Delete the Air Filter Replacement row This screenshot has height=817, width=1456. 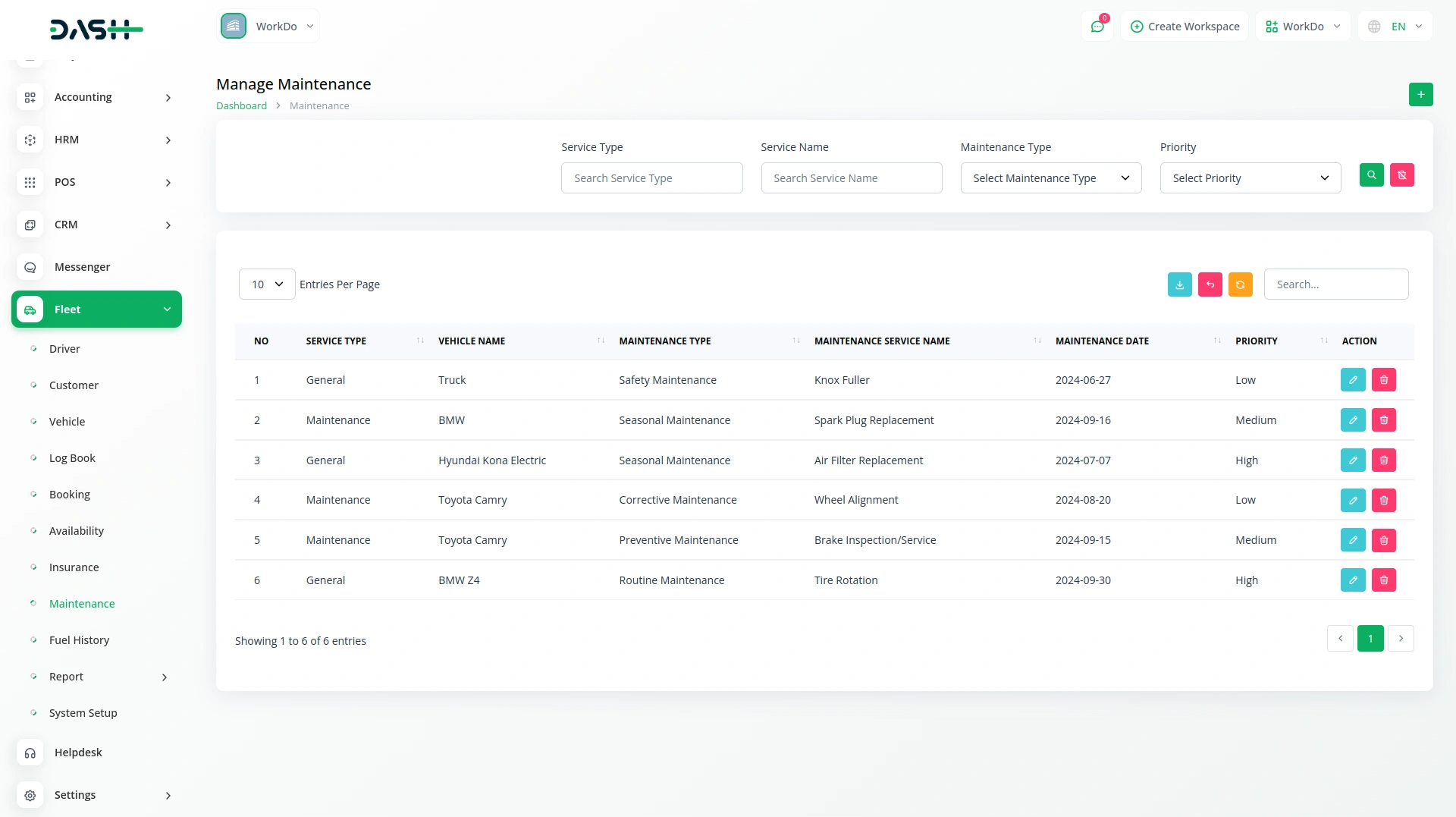pos(1383,460)
